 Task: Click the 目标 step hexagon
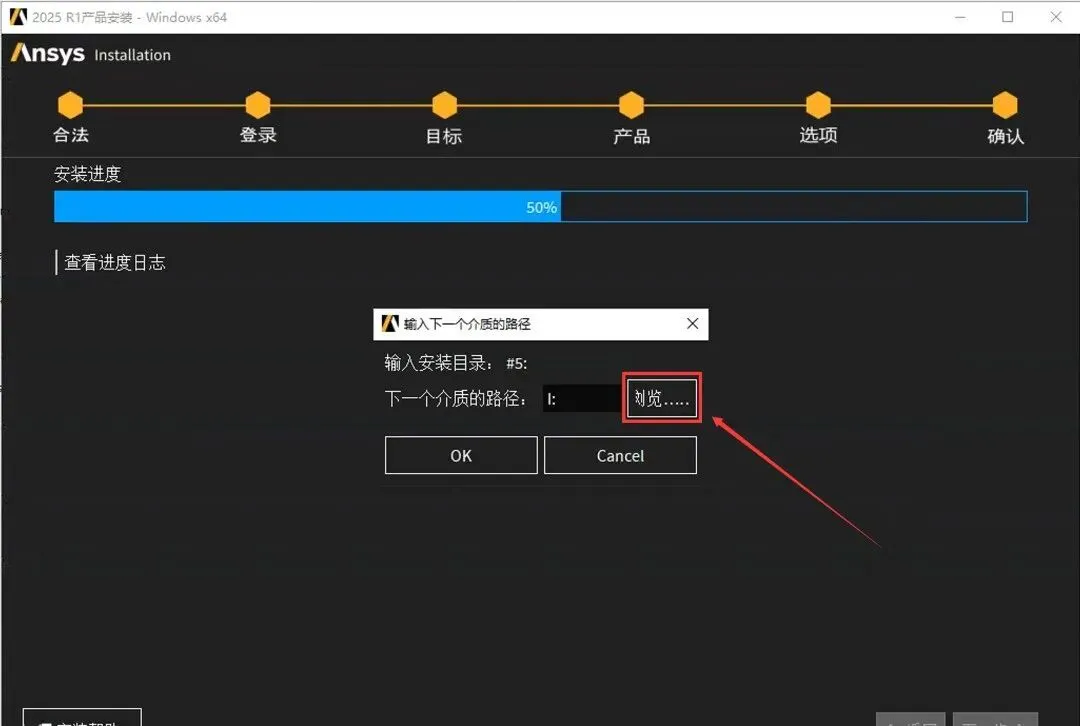click(x=444, y=105)
